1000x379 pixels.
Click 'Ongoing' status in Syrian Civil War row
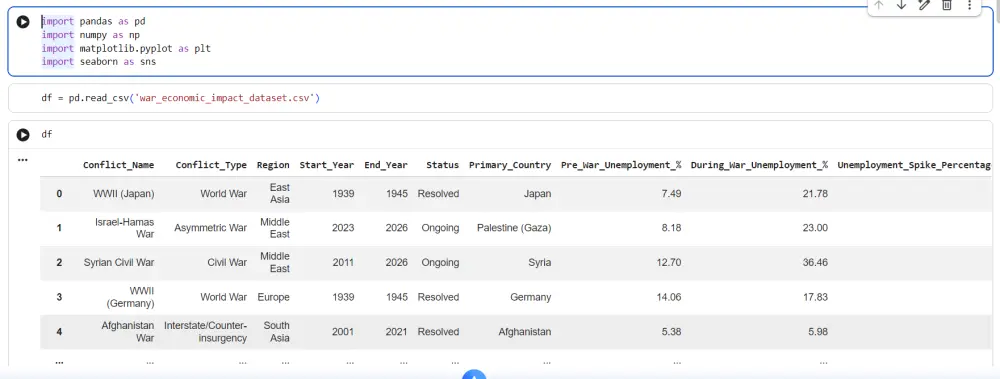[440, 262]
